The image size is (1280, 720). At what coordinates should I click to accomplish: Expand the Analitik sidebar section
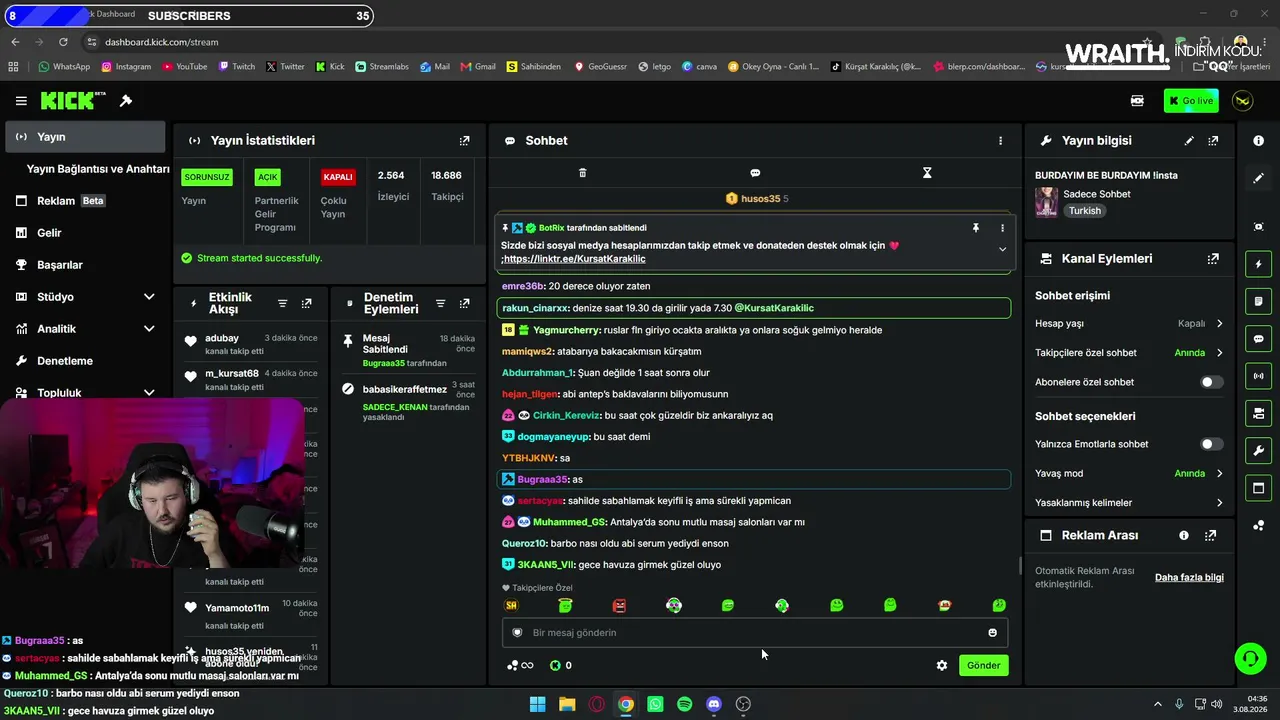tap(149, 329)
